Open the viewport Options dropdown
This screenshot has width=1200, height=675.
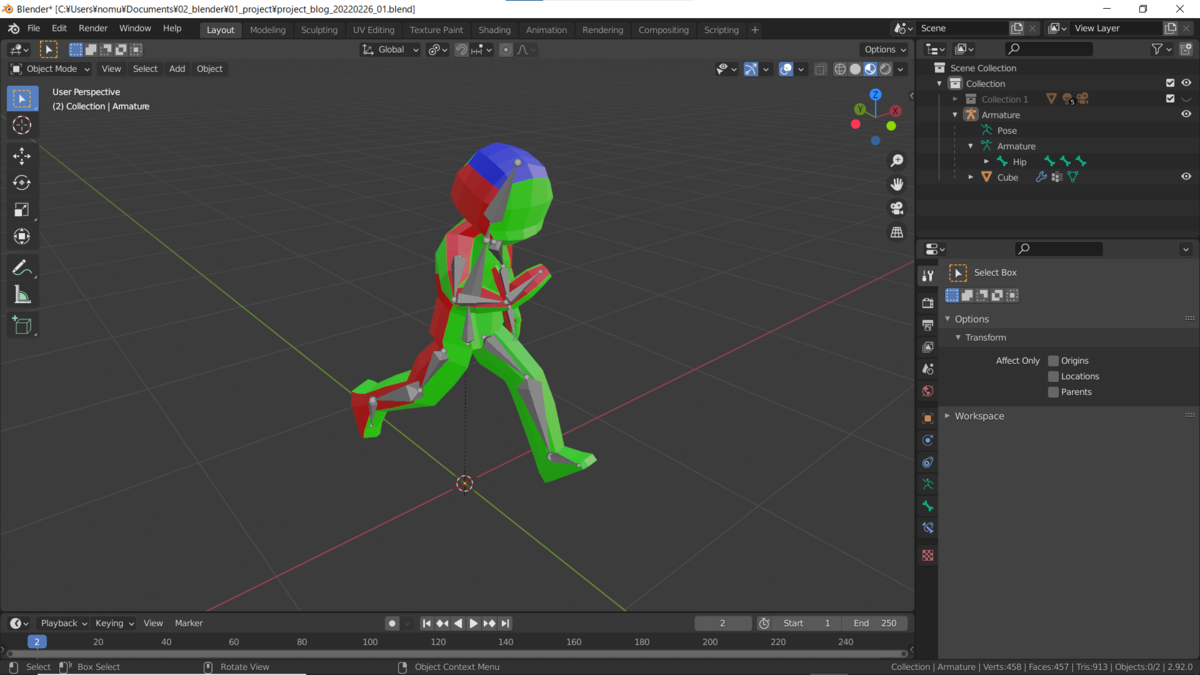[x=885, y=49]
